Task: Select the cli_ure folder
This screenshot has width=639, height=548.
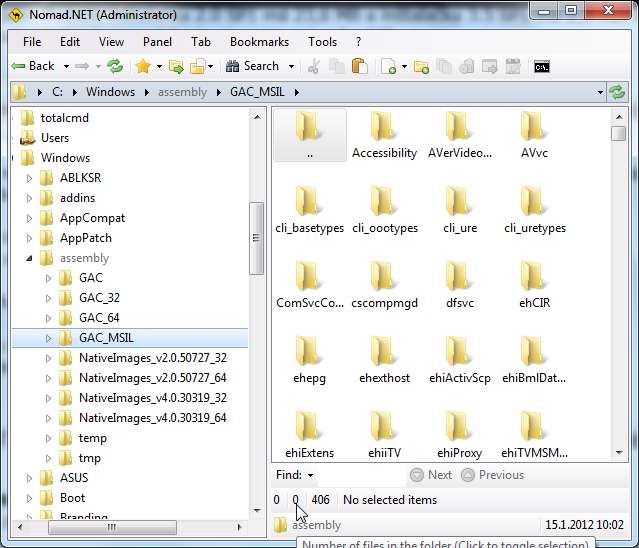Action: tap(459, 210)
